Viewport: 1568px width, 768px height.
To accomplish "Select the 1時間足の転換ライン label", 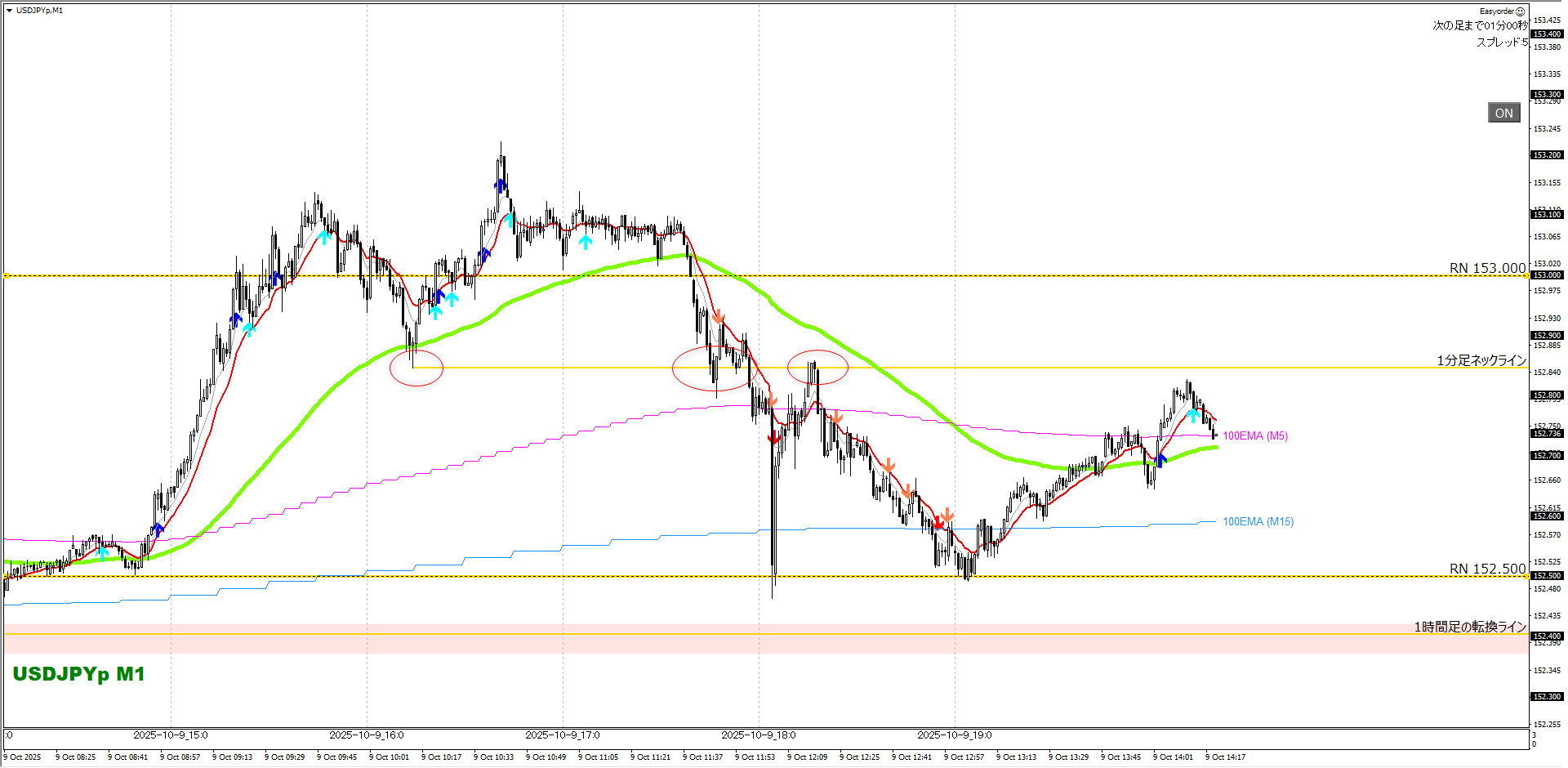I will 1470,627.
